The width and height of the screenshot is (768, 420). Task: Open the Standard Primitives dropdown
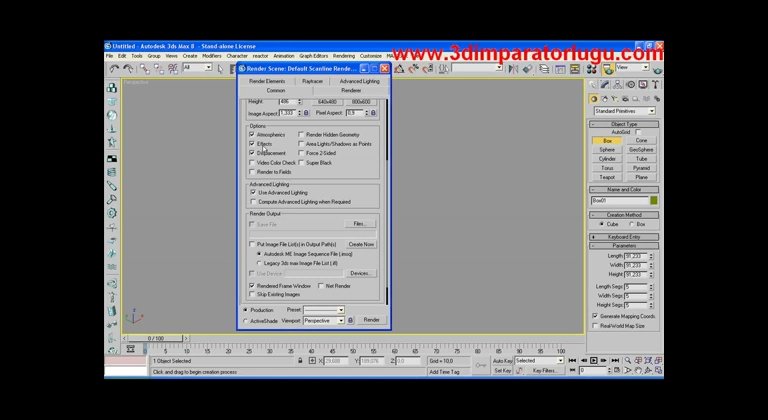624,111
